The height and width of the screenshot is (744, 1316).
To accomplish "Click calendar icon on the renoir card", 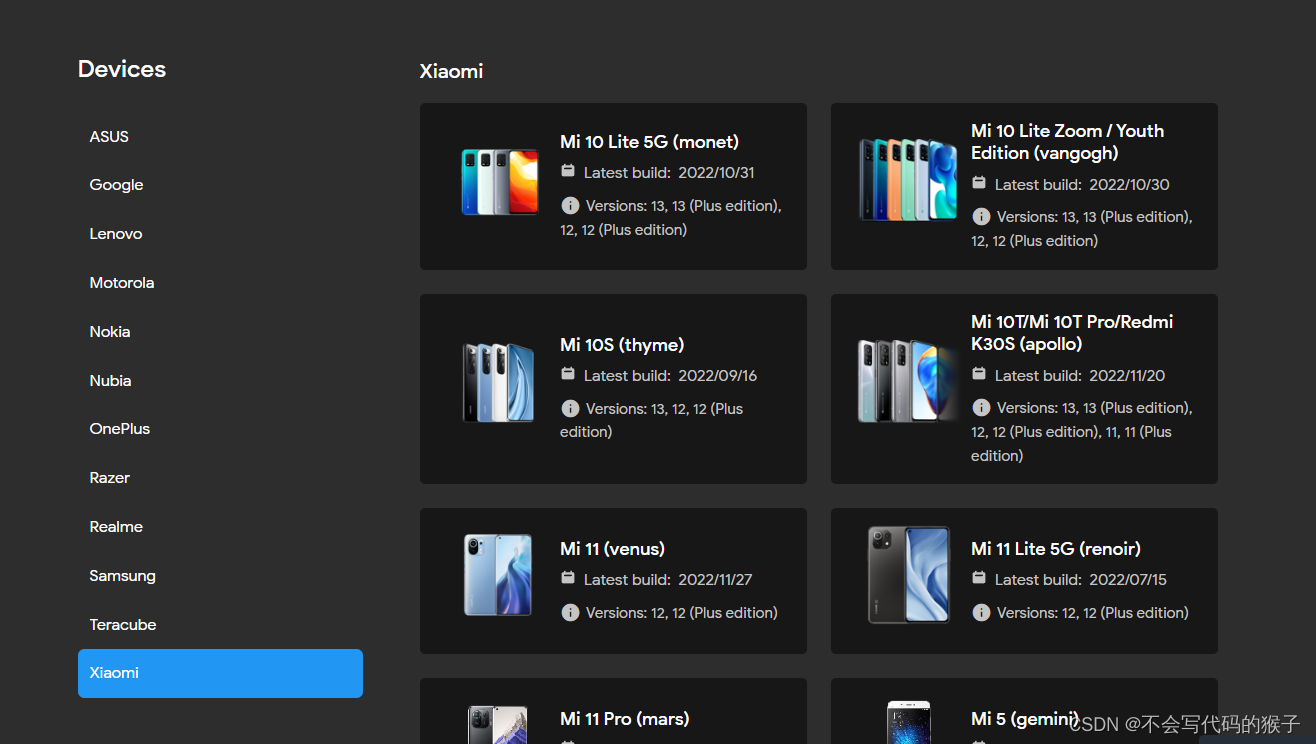I will pyautogui.click(x=979, y=578).
